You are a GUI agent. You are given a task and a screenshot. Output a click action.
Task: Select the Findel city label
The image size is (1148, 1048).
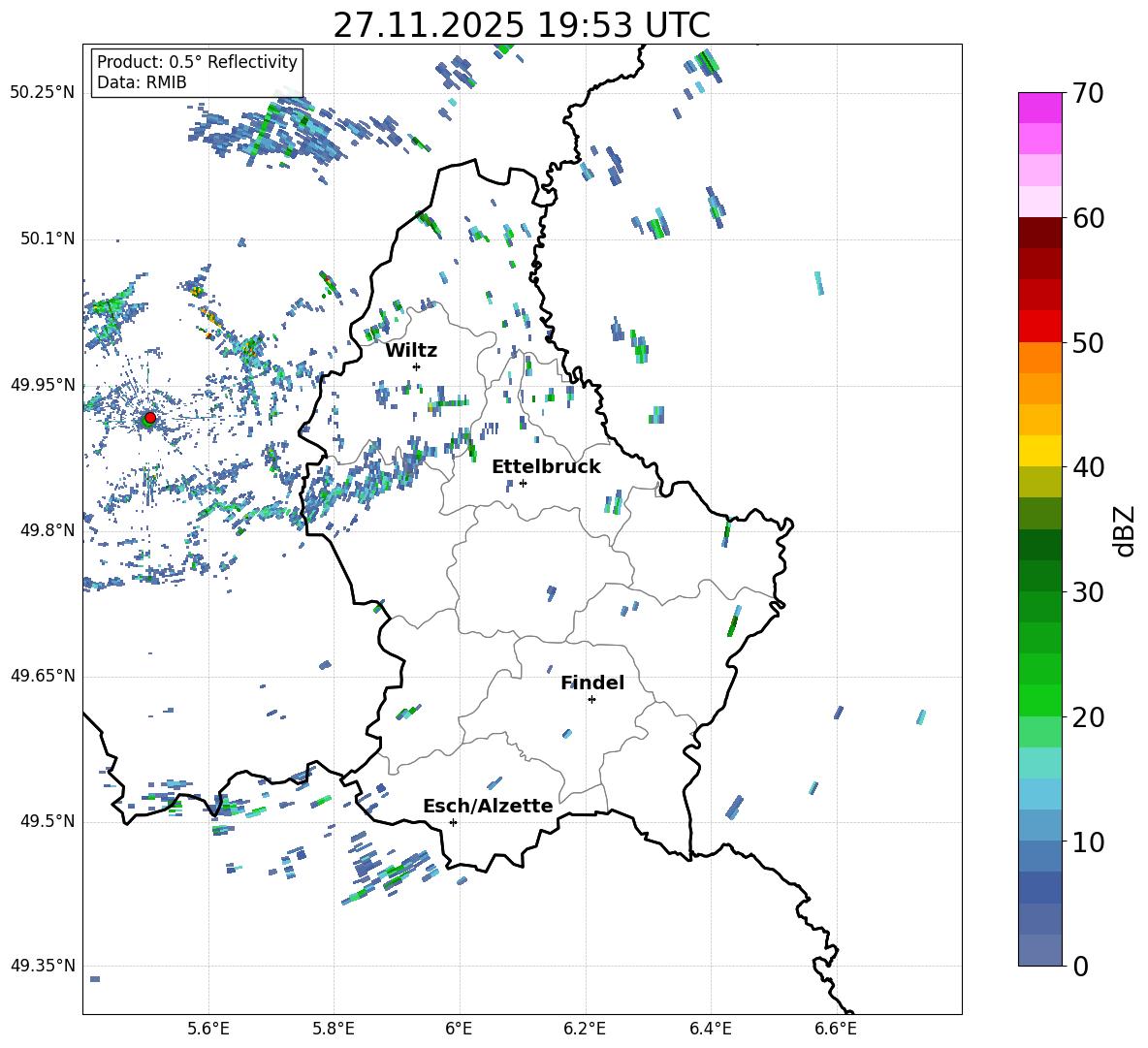point(591,683)
